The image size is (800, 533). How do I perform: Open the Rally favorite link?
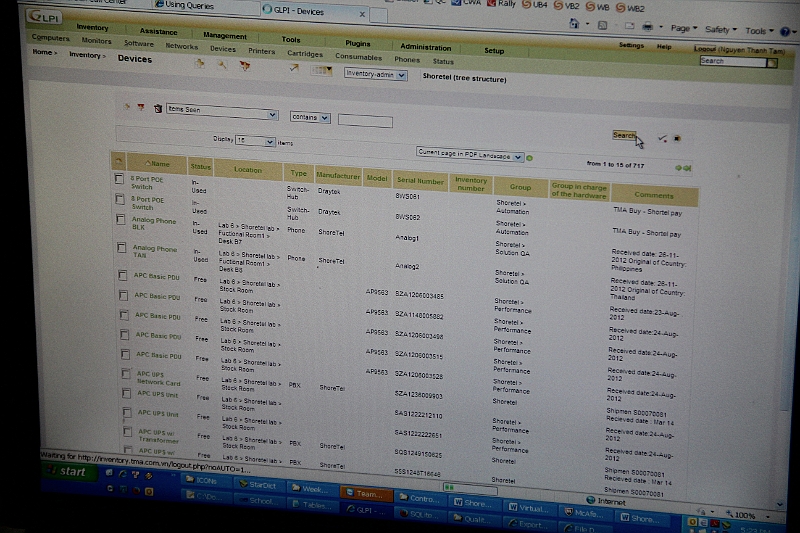pos(502,4)
